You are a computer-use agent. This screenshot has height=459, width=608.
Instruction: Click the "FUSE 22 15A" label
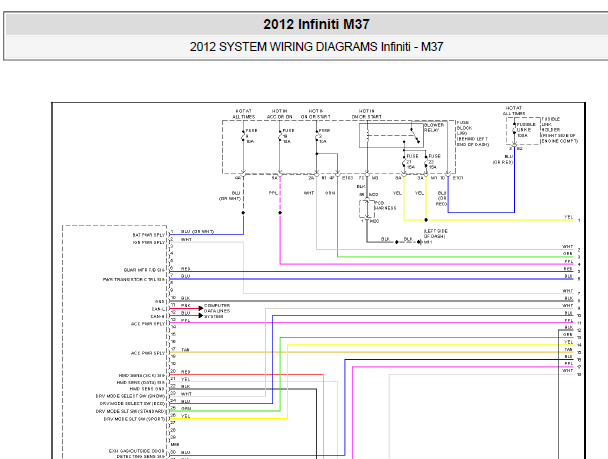coord(434,161)
